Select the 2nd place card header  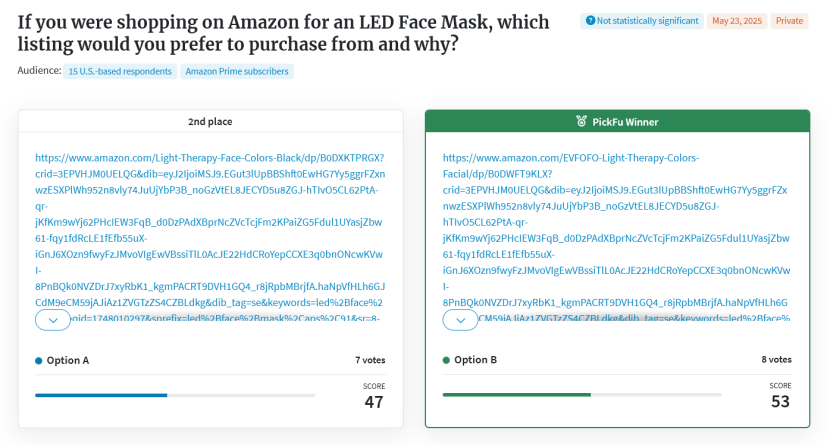[210, 121]
